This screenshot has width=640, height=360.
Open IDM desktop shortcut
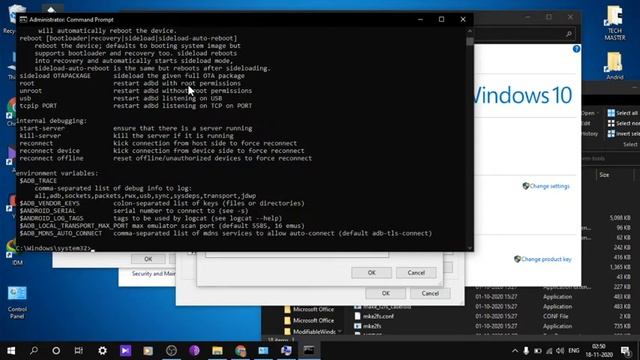(17, 253)
